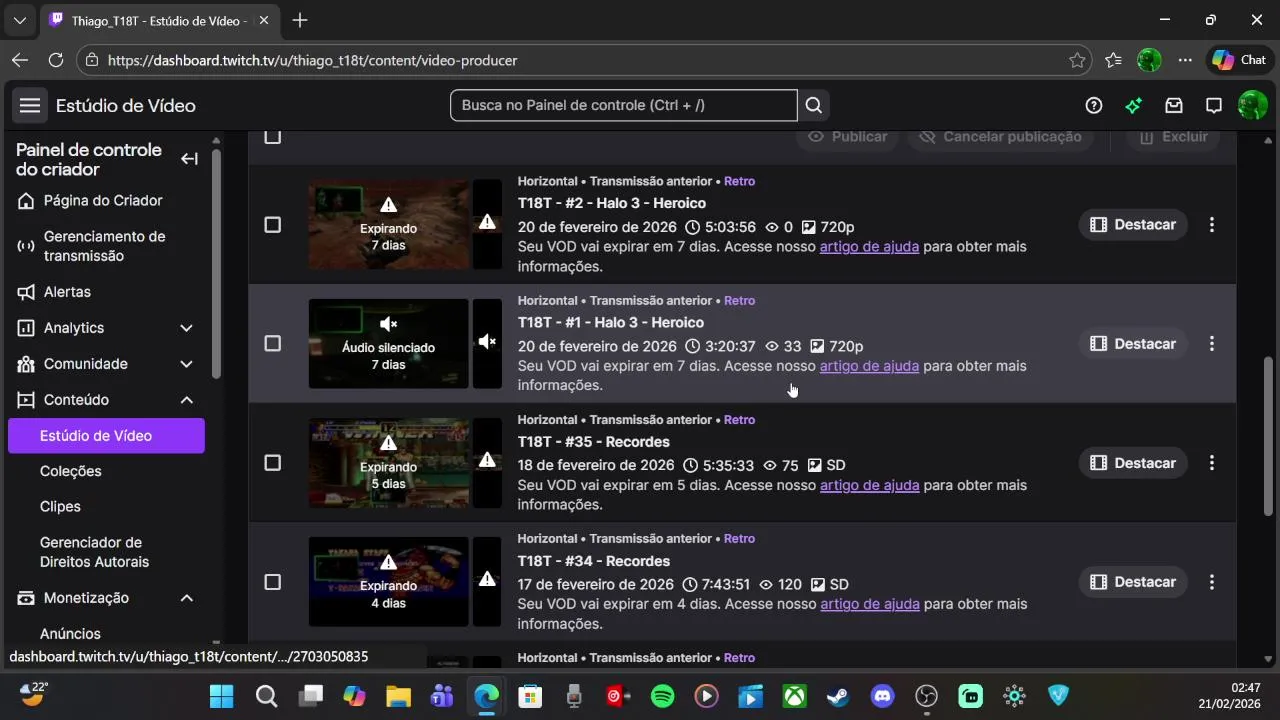This screenshot has width=1280, height=720.
Task: Open options menu for Halo 3 #2 video
Action: (1212, 224)
